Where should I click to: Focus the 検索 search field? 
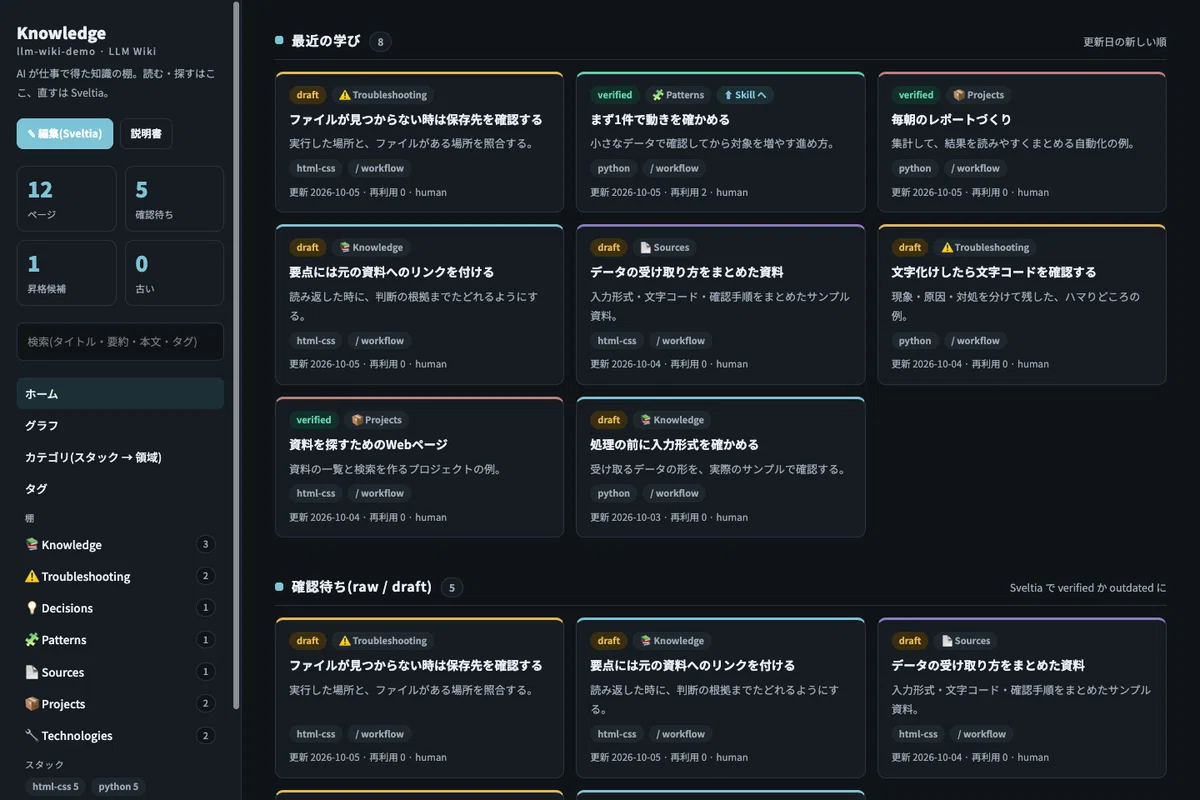point(120,342)
